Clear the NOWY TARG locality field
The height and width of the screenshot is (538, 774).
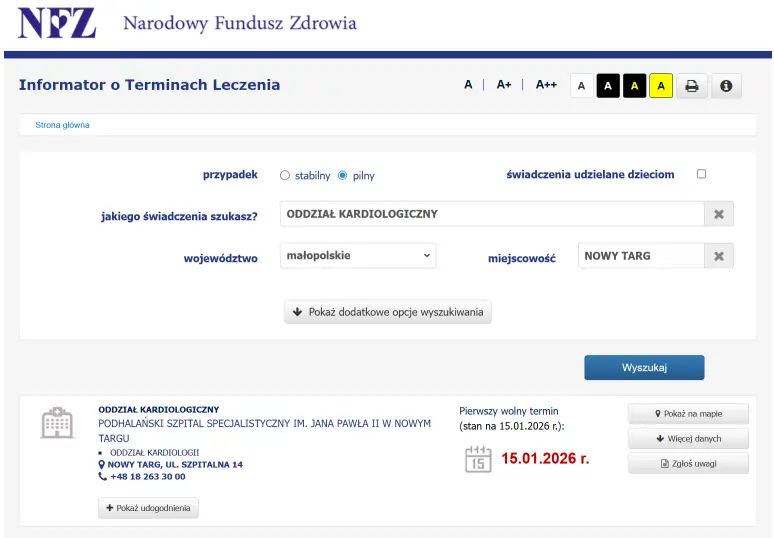tap(718, 256)
